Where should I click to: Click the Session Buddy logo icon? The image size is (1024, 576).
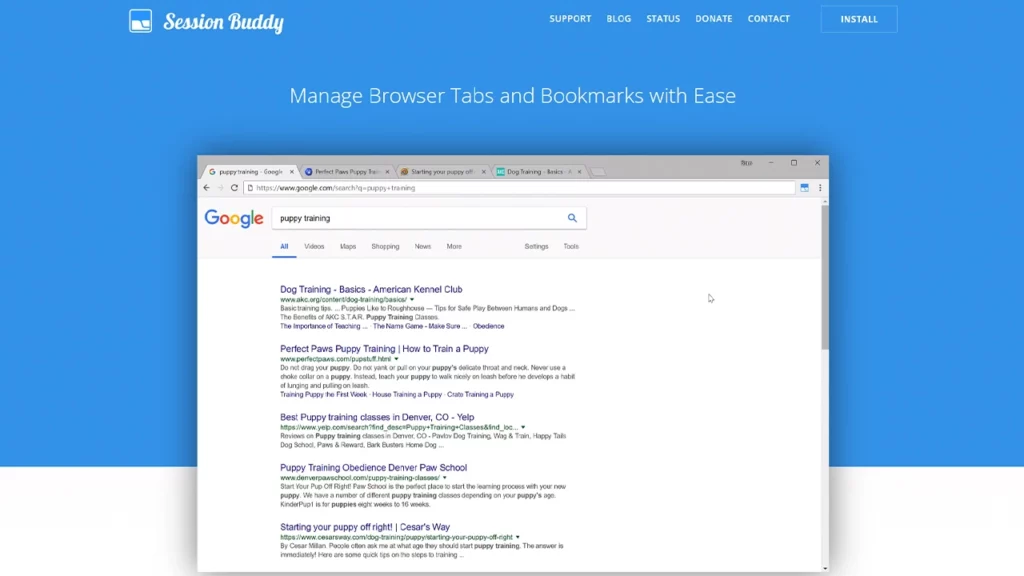140,21
